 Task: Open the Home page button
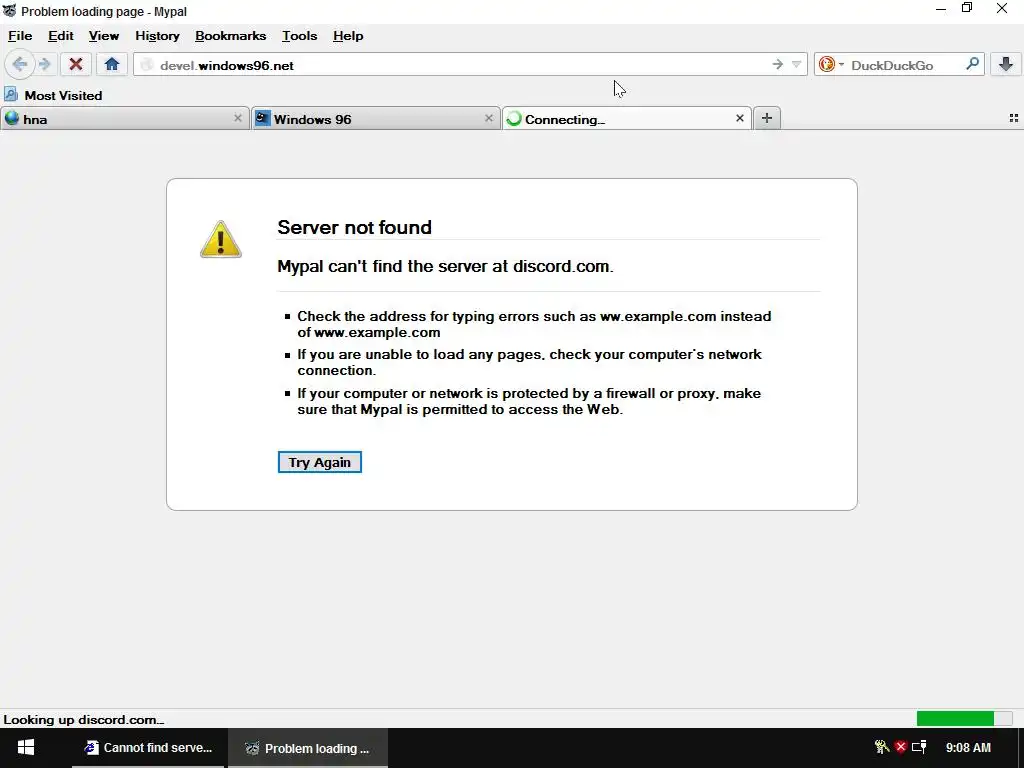(112, 64)
